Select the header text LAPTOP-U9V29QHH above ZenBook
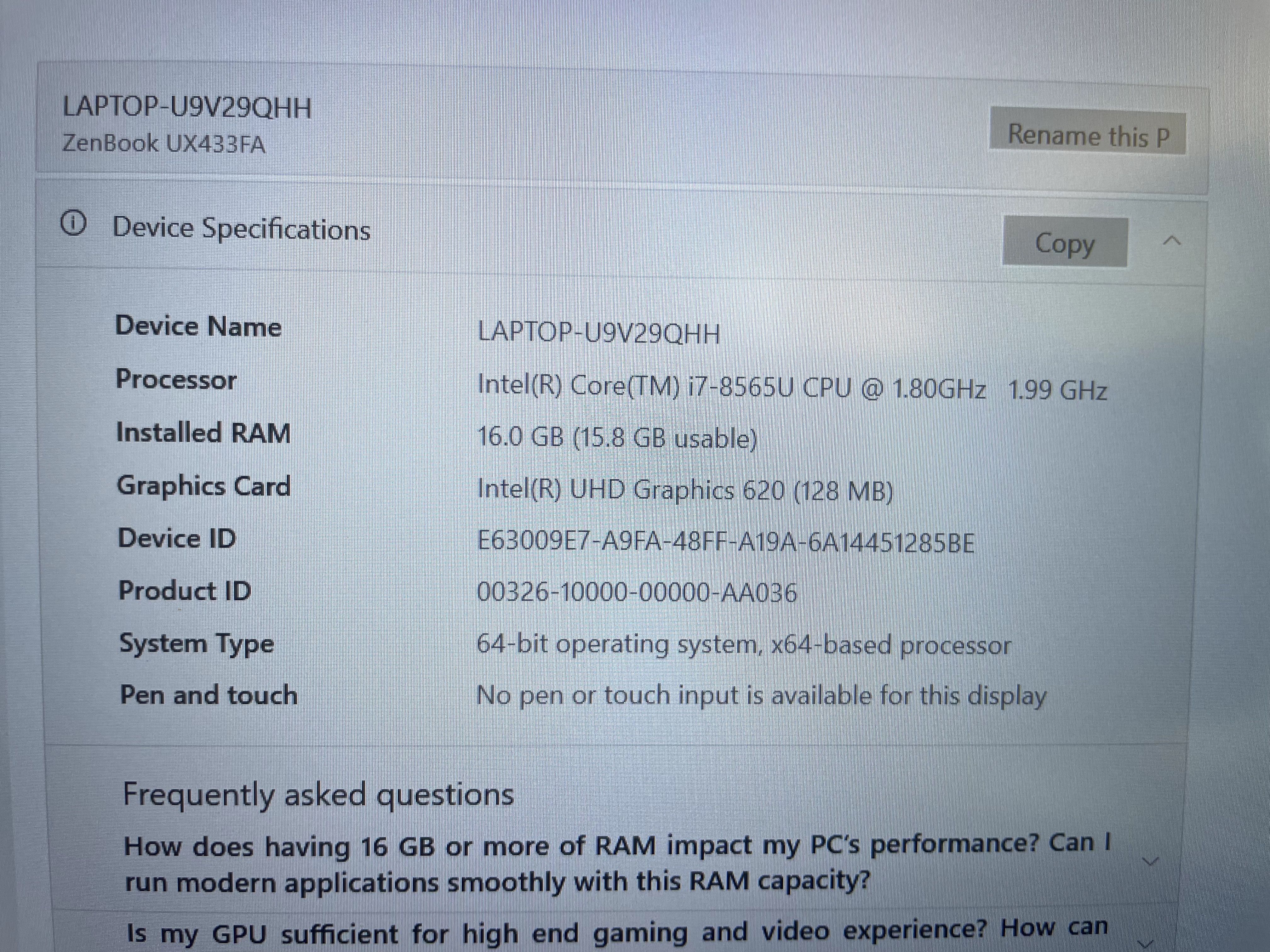Viewport: 1270px width, 952px height. click(187, 107)
